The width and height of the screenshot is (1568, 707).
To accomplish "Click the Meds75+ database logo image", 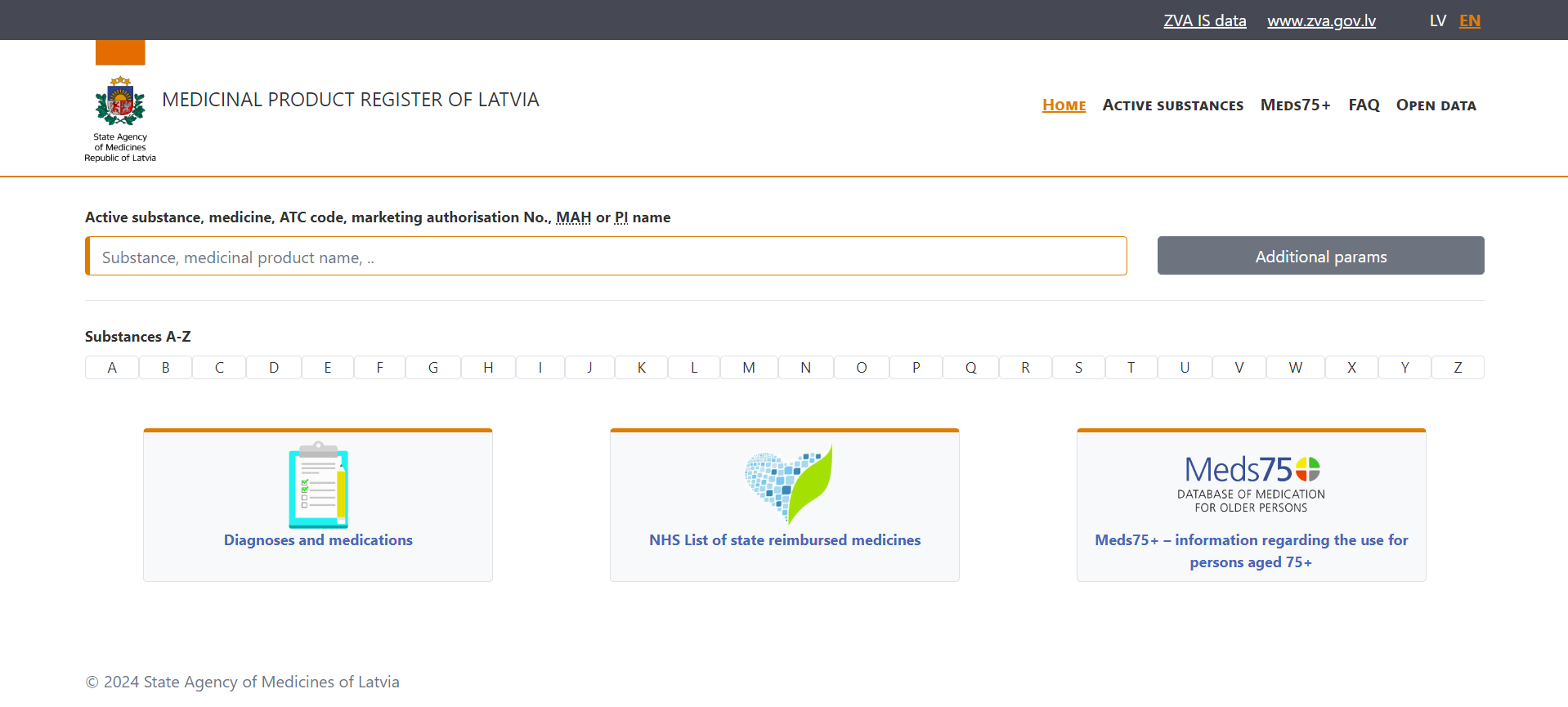I will point(1251,483).
